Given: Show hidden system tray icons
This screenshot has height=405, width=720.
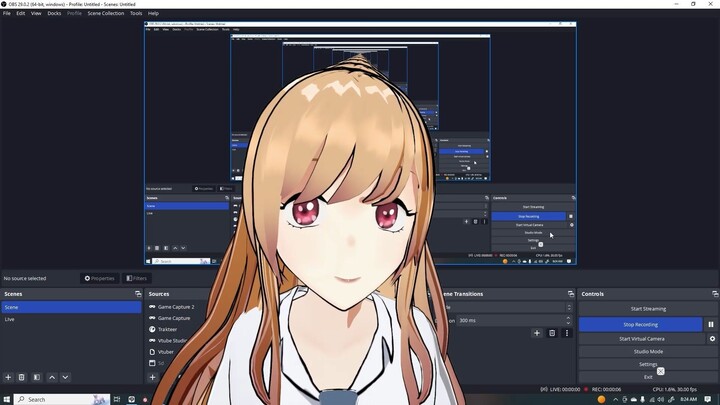Looking at the screenshot, I should coord(615,399).
